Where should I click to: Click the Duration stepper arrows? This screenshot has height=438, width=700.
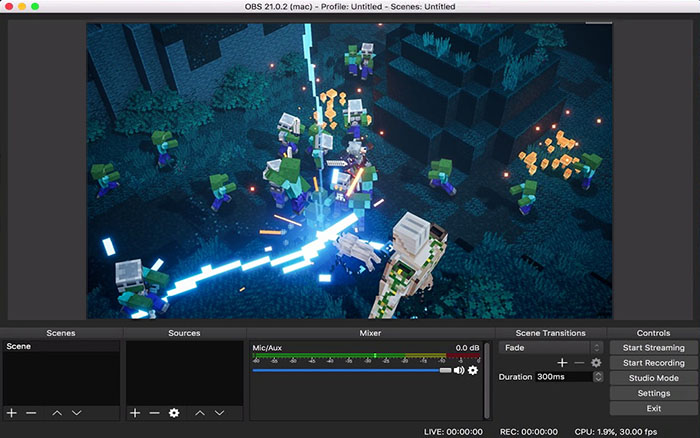pyautogui.click(x=598, y=377)
